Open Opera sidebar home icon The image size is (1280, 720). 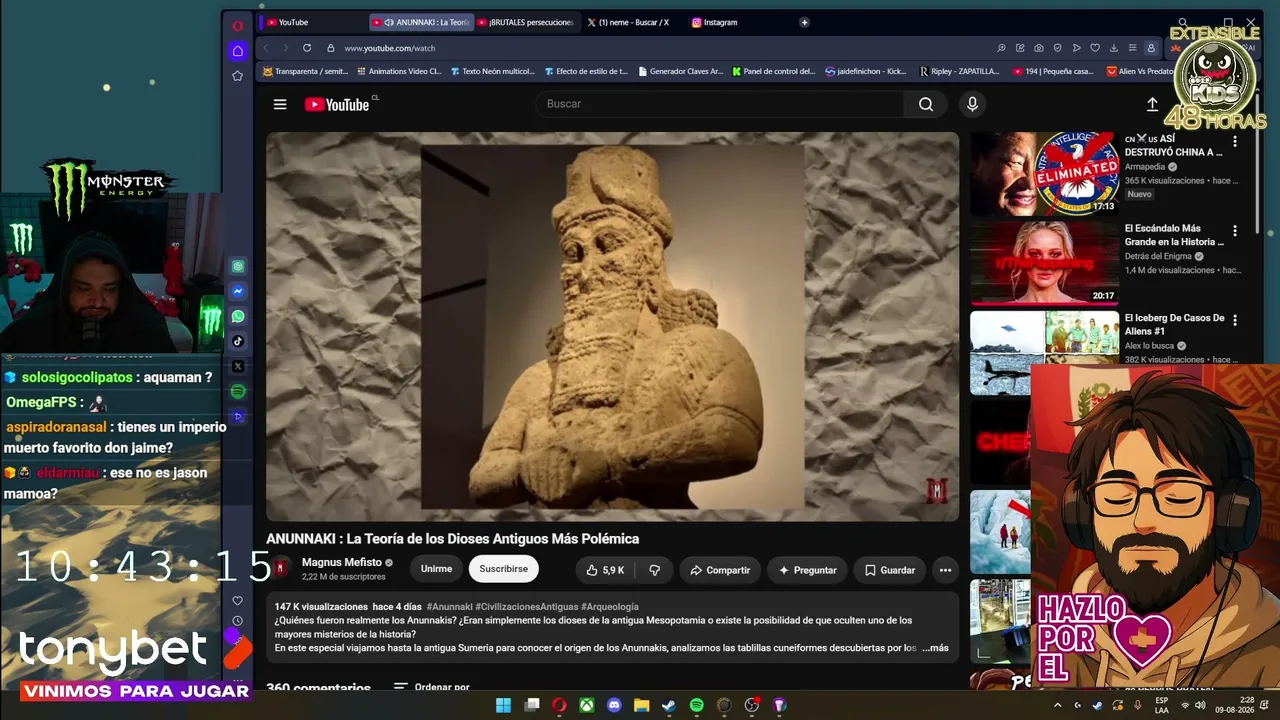pos(237,50)
